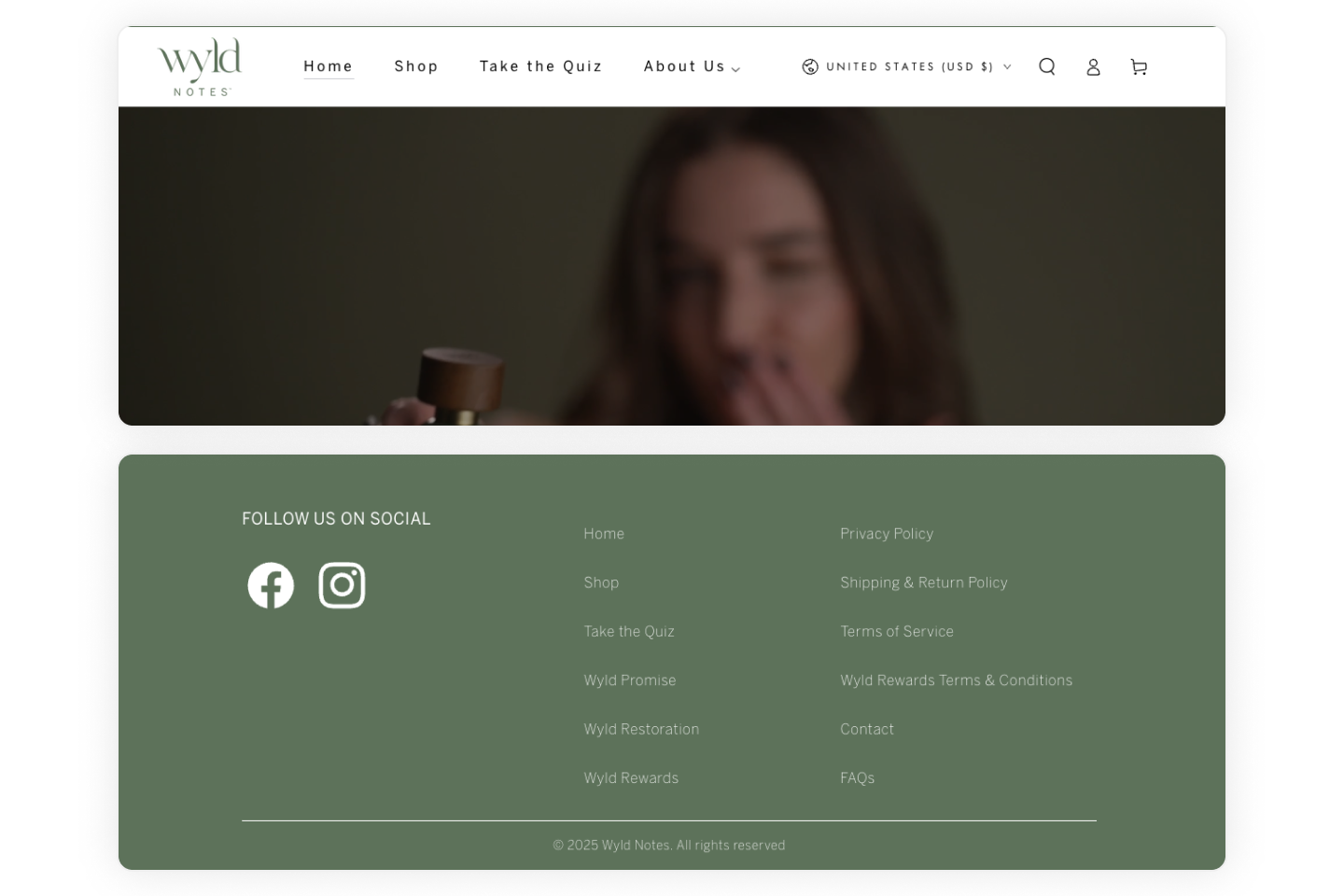Viewport: 1344px width, 896px height.
Task: Select Home in the top navigation
Action: 329,66
